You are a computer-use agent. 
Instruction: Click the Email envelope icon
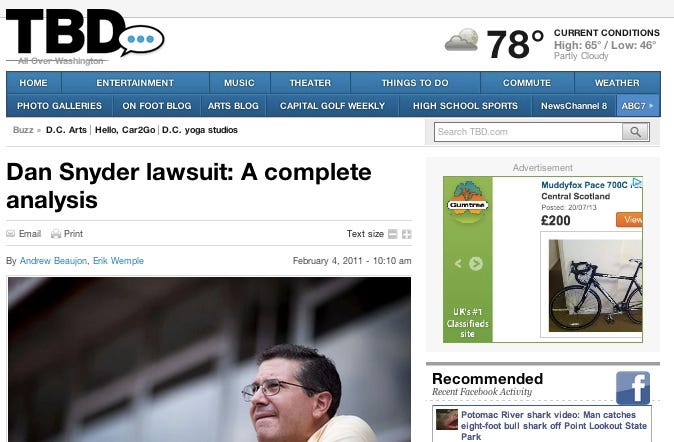(11, 234)
